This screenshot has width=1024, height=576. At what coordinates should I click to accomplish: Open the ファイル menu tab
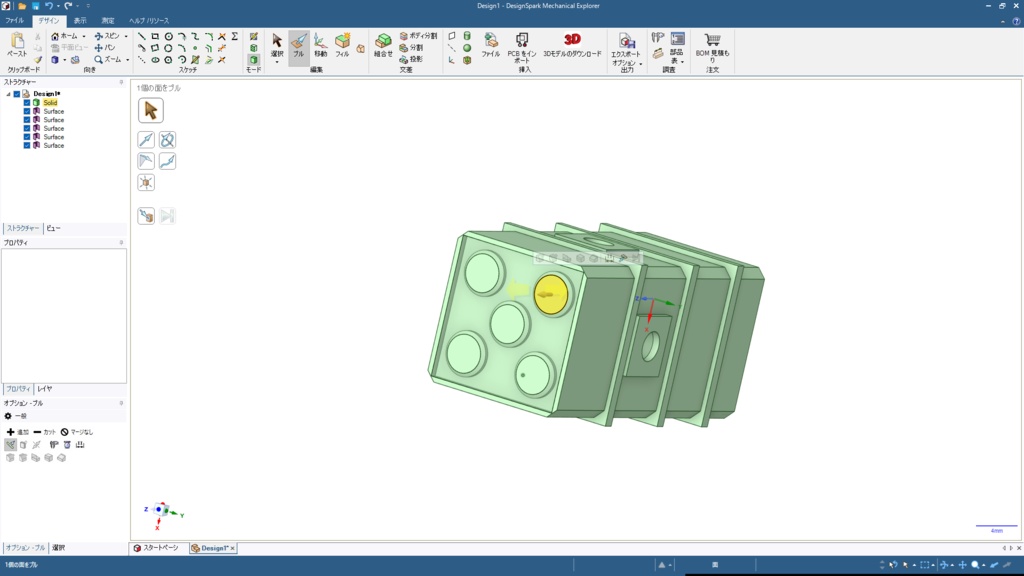pos(14,21)
